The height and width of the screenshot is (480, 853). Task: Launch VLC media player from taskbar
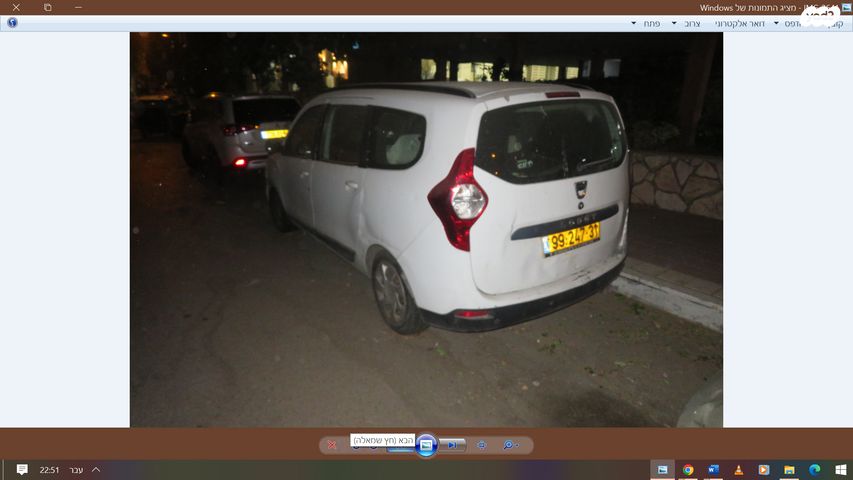point(738,470)
